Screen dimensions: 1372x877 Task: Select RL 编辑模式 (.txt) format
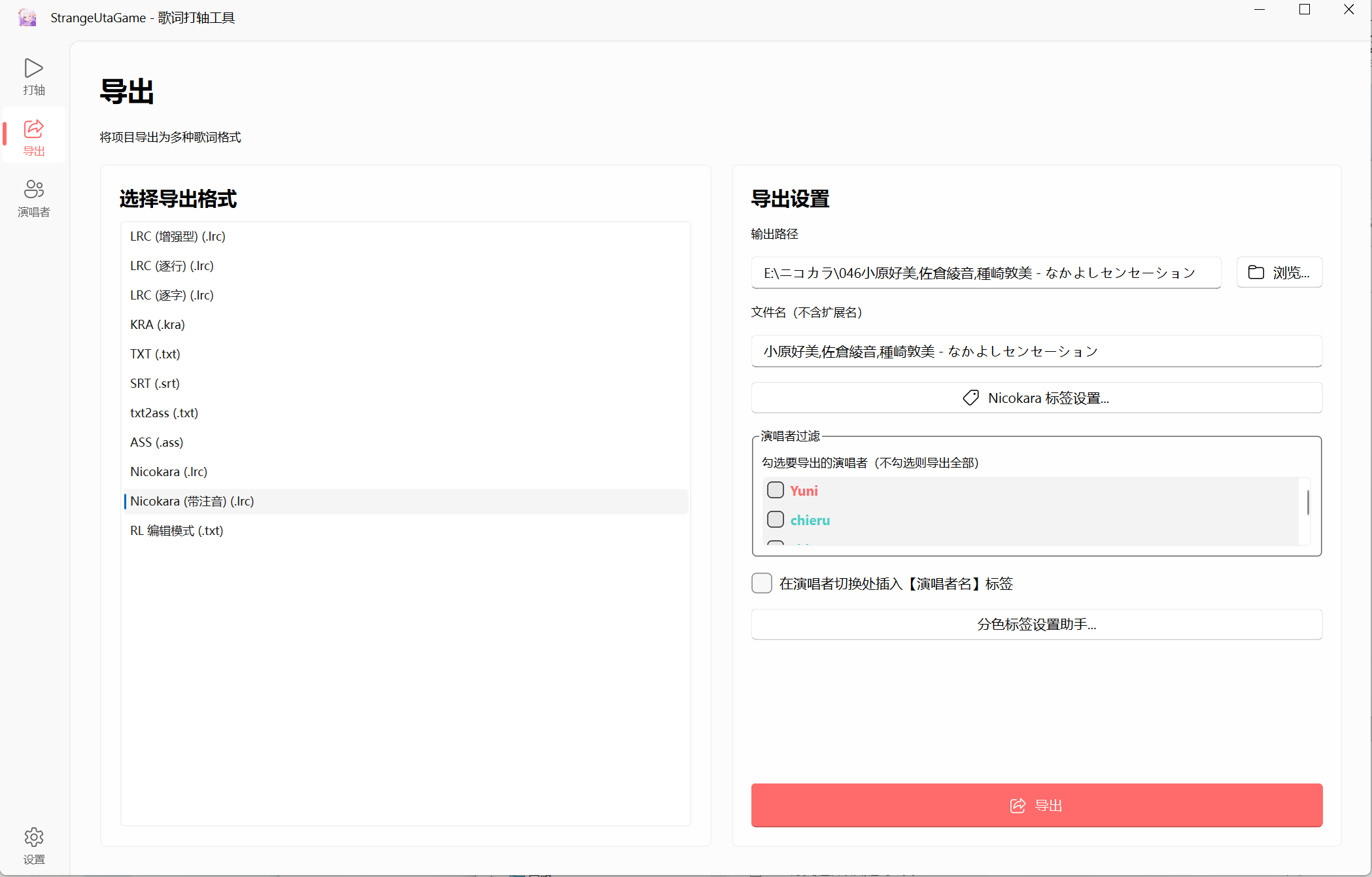coord(405,530)
